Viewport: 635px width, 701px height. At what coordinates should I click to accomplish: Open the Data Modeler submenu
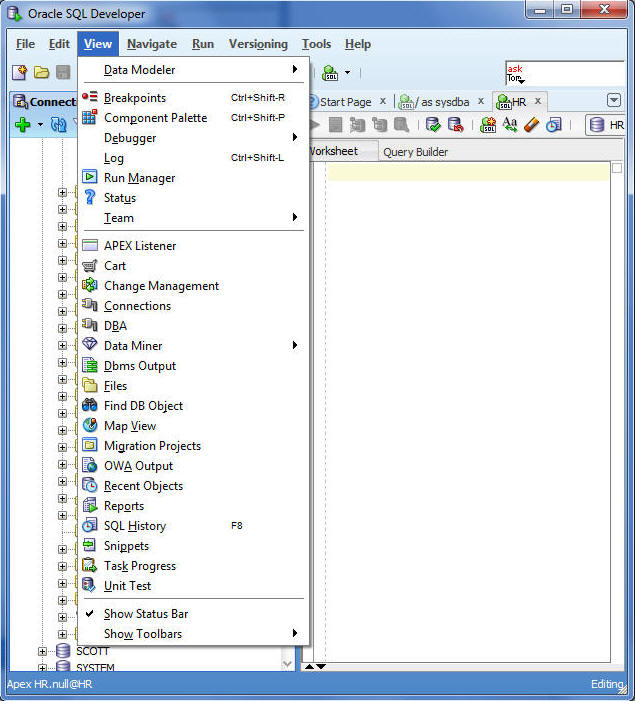pos(140,70)
